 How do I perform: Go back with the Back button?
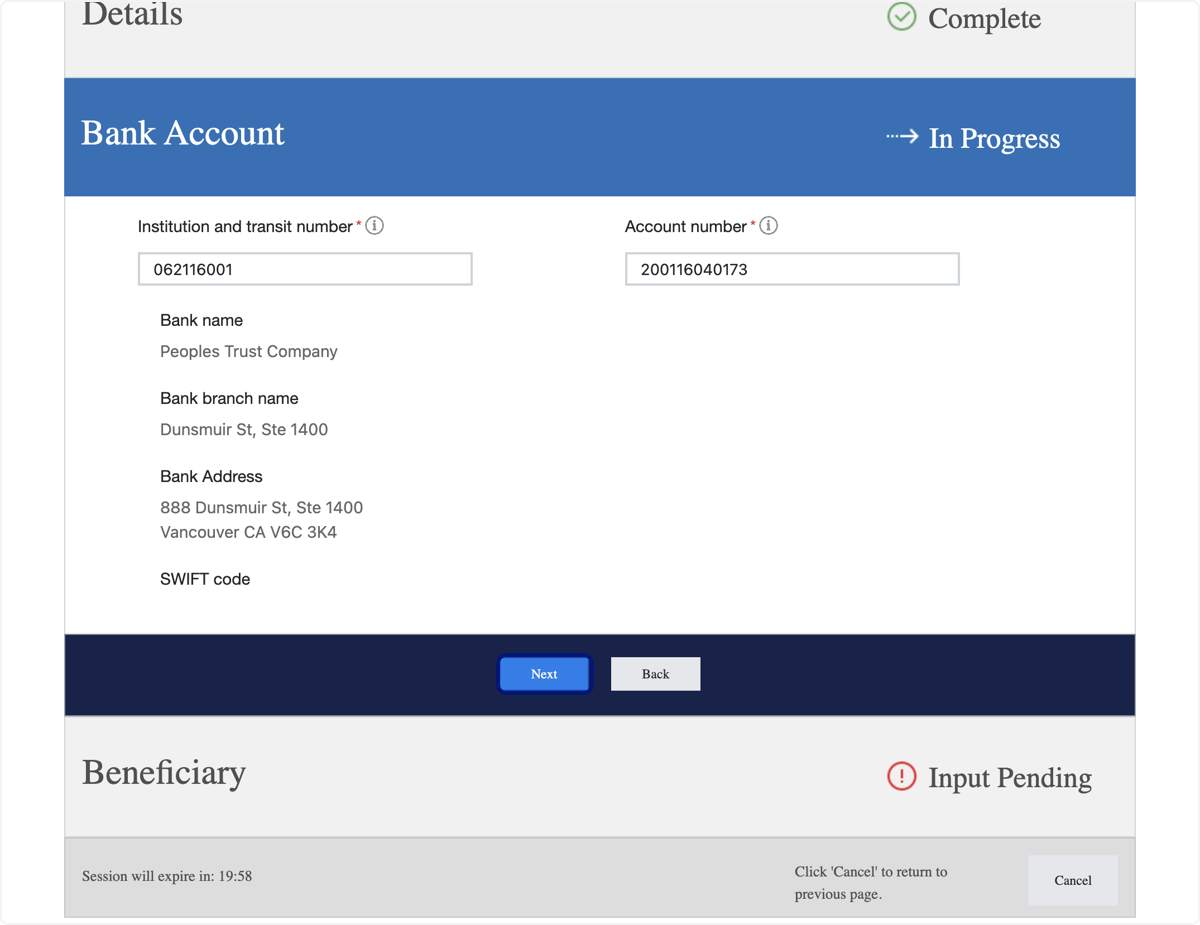[656, 674]
